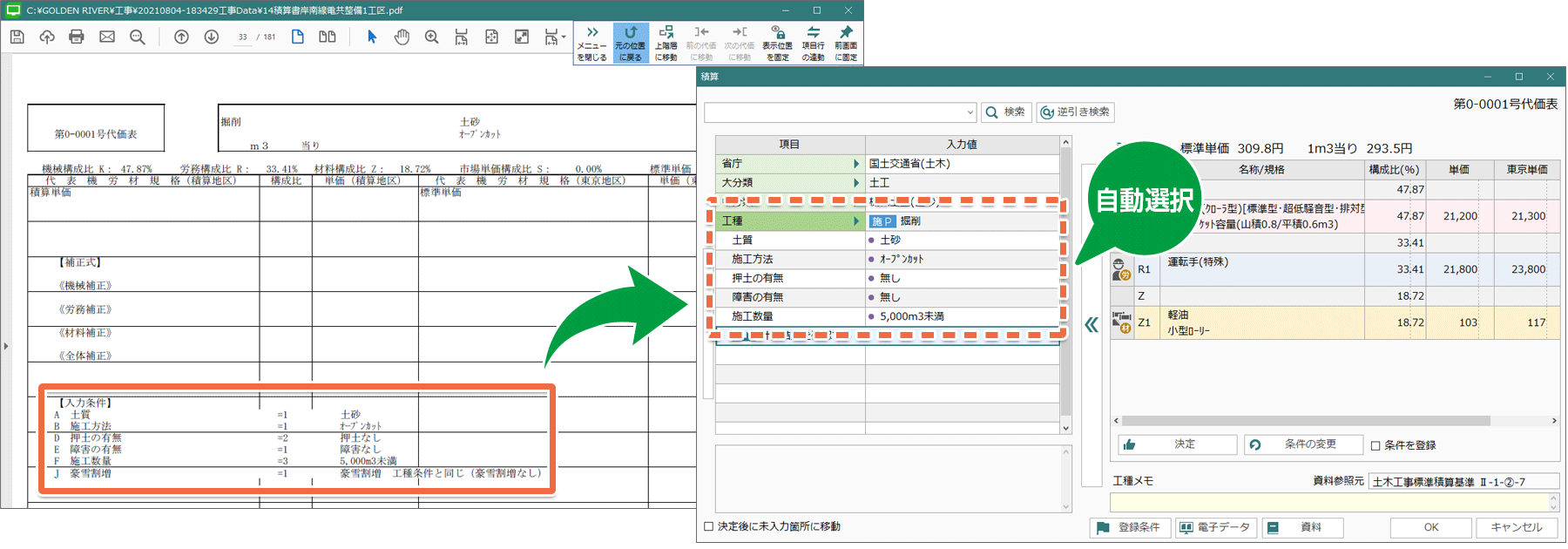
Task: Switch to single page view icon
Action: tap(298, 37)
